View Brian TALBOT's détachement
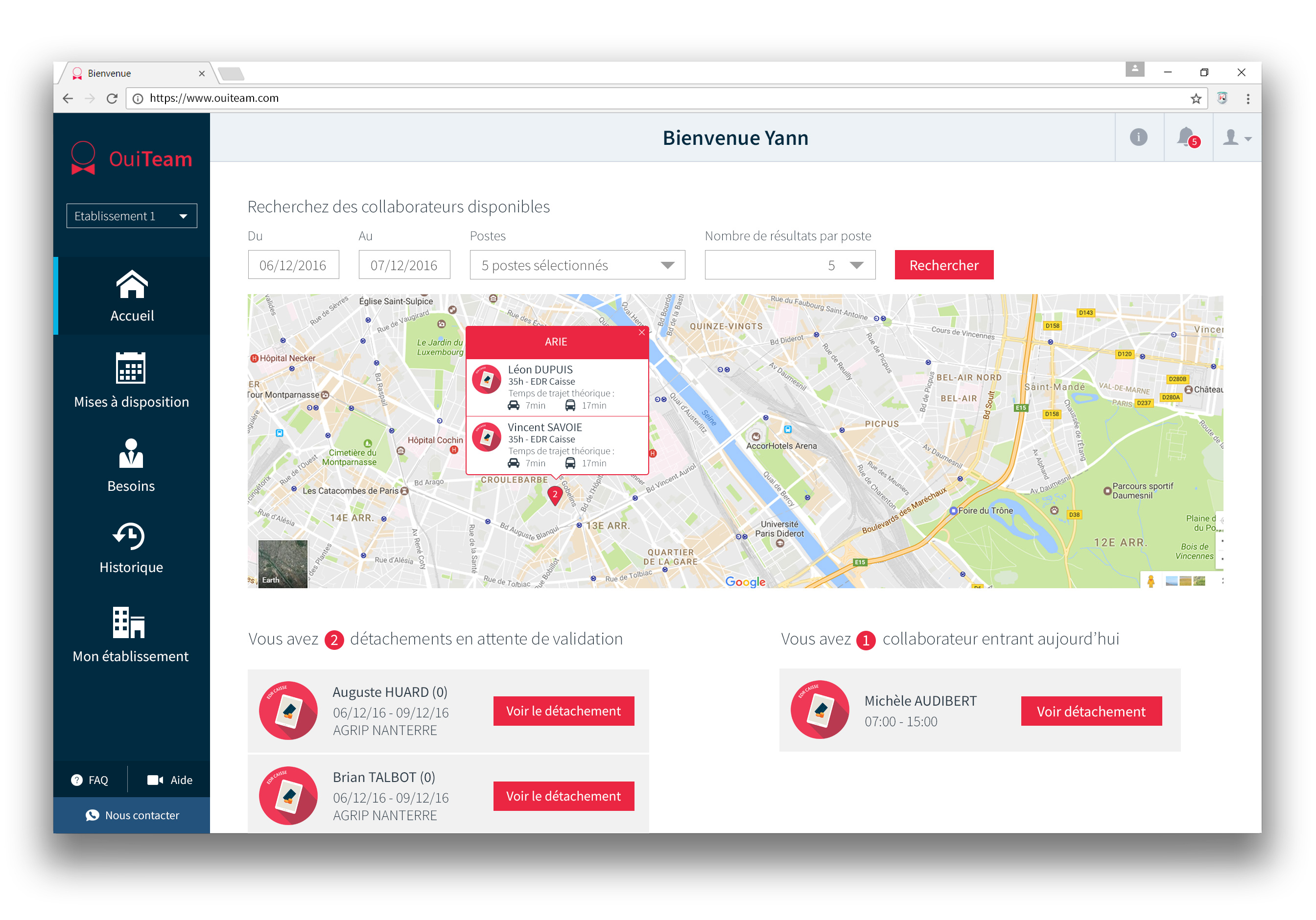The height and width of the screenshot is (920, 1316). tap(564, 796)
